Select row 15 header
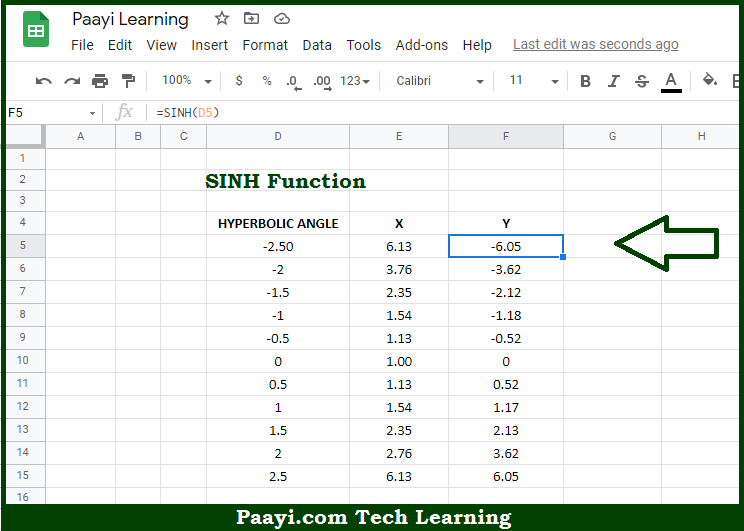This screenshot has width=744, height=531. pyautogui.click(x=26, y=475)
